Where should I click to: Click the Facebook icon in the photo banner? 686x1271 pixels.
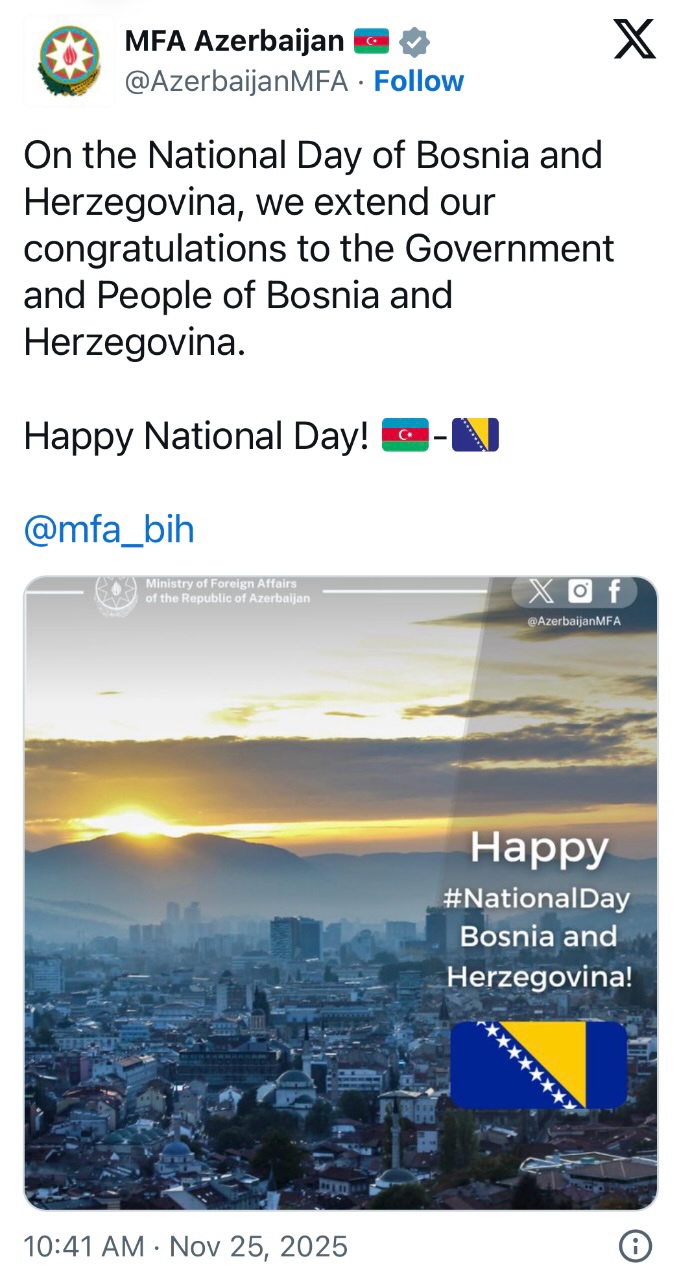(x=614, y=592)
